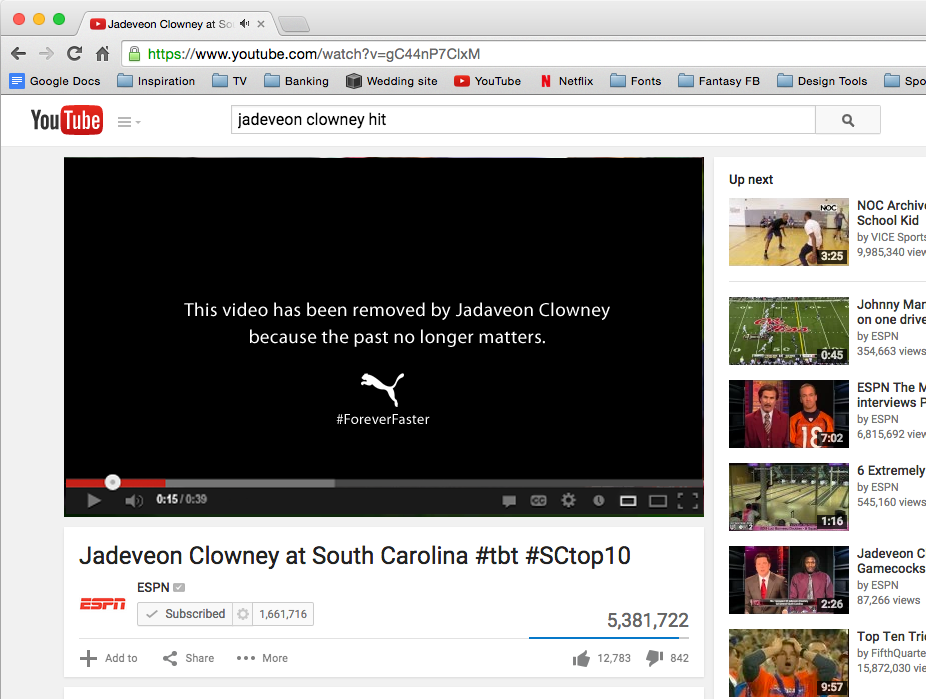Open the Fonts bookmarks folder

(x=635, y=81)
